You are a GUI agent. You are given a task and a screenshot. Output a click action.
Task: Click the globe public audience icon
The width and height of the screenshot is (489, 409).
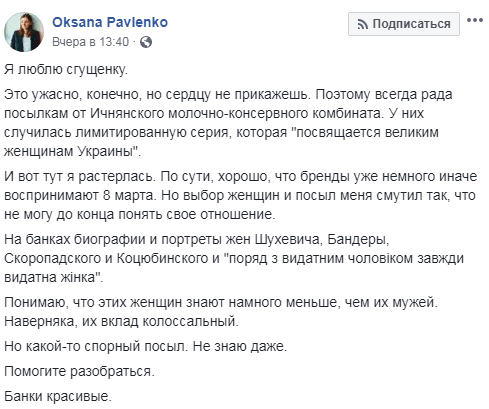click(146, 42)
